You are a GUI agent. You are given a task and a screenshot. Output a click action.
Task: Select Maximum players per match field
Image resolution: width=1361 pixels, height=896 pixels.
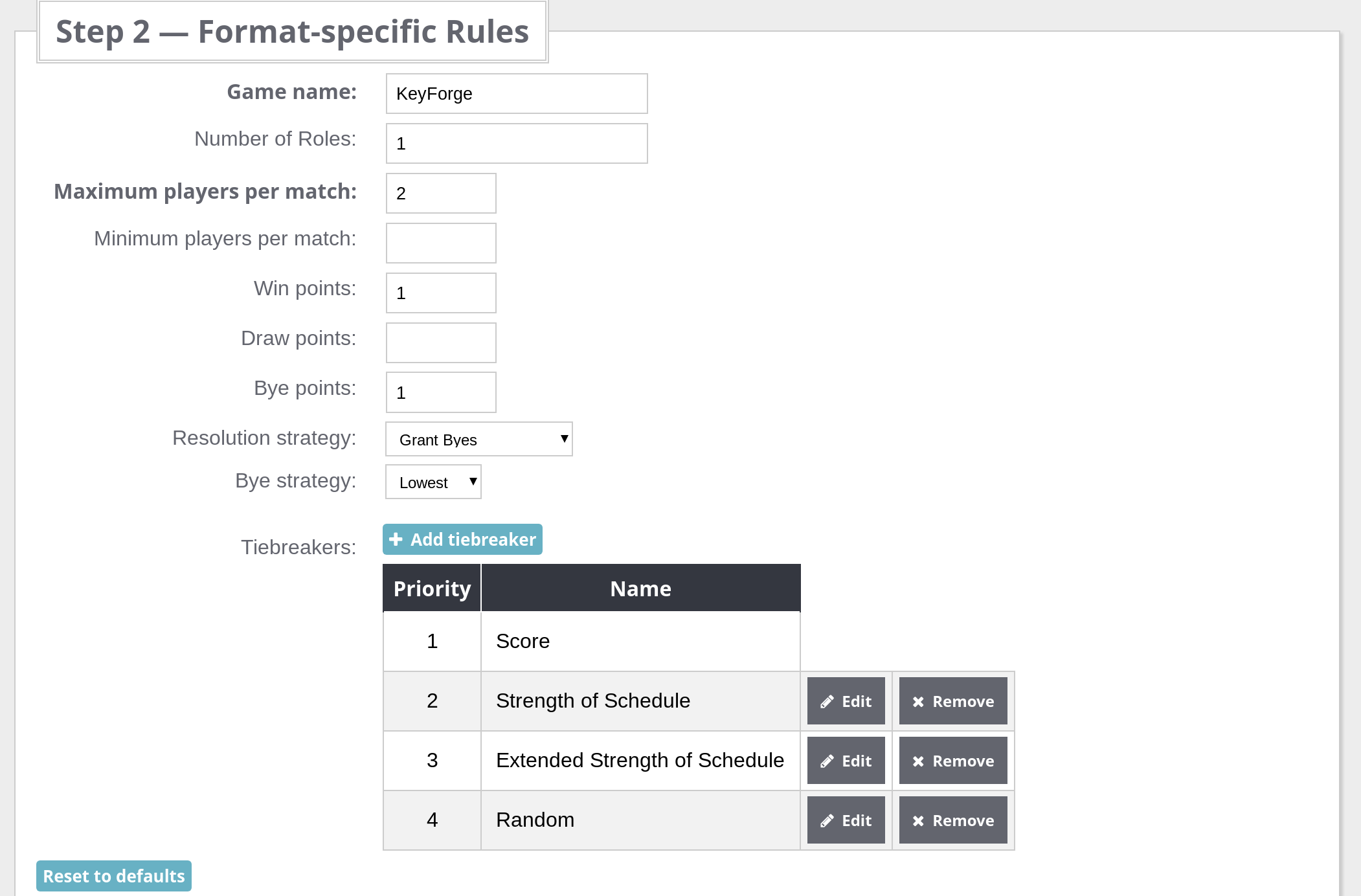(441, 194)
